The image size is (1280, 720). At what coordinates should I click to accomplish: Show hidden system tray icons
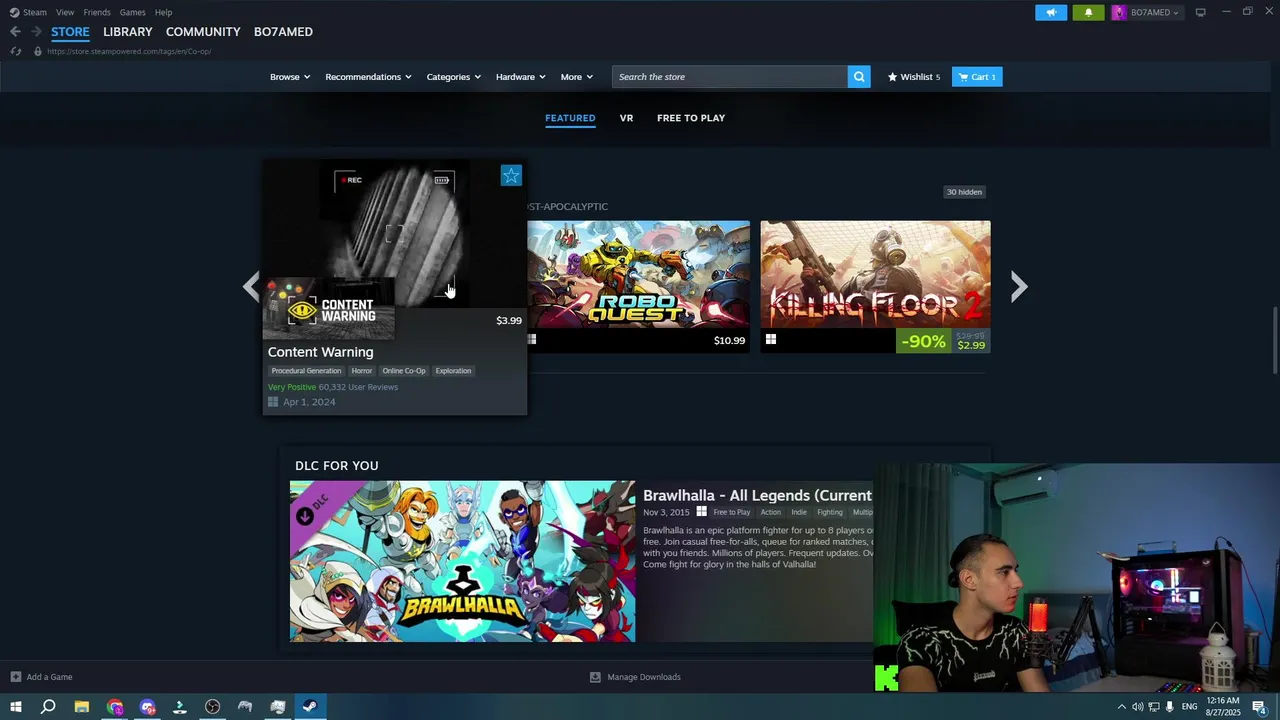click(x=1121, y=707)
